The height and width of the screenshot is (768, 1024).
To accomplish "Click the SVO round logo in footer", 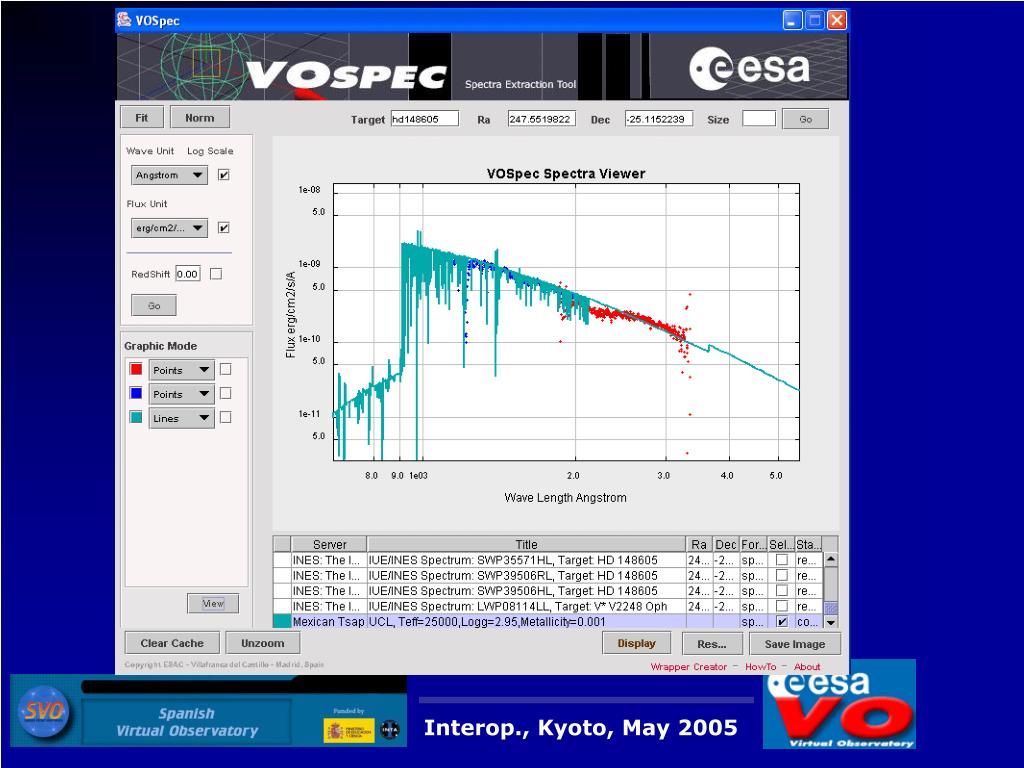I will (44, 711).
